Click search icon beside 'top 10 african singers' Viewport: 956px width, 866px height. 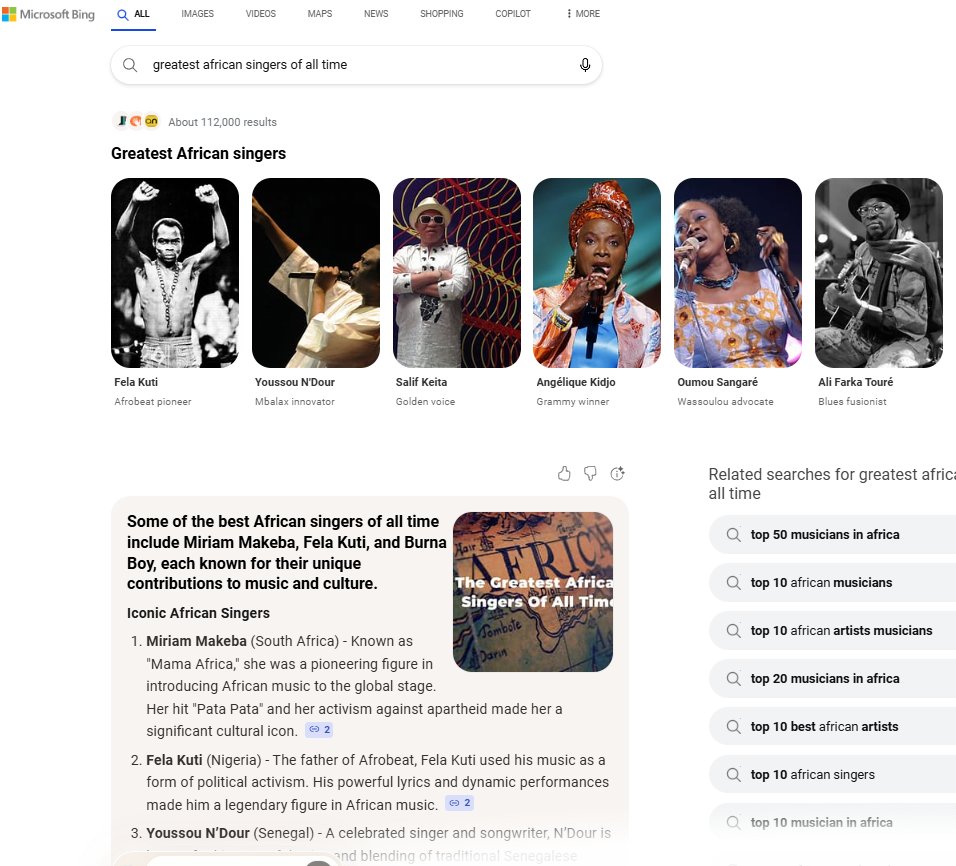click(733, 775)
